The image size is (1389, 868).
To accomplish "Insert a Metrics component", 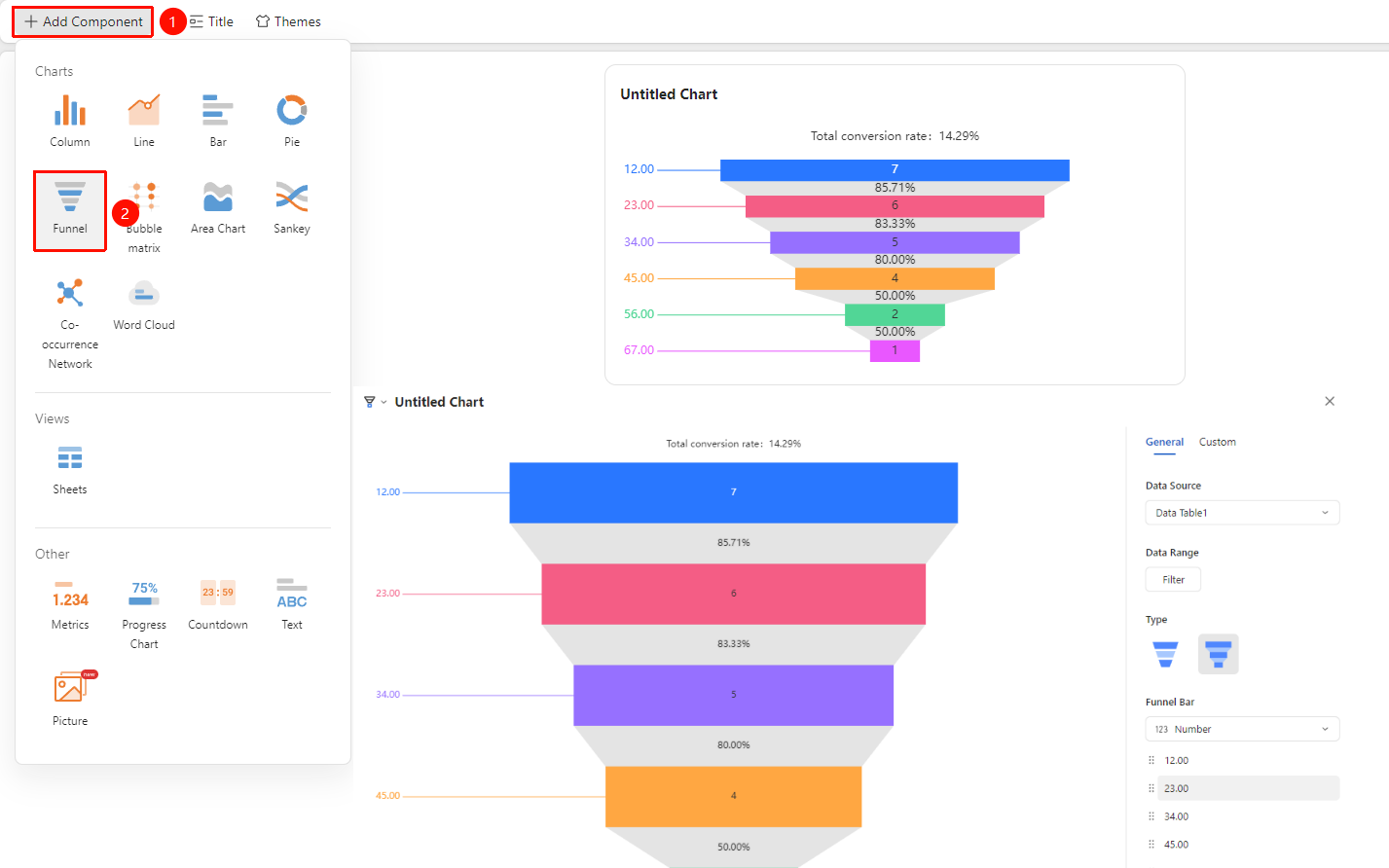I will (70, 594).
